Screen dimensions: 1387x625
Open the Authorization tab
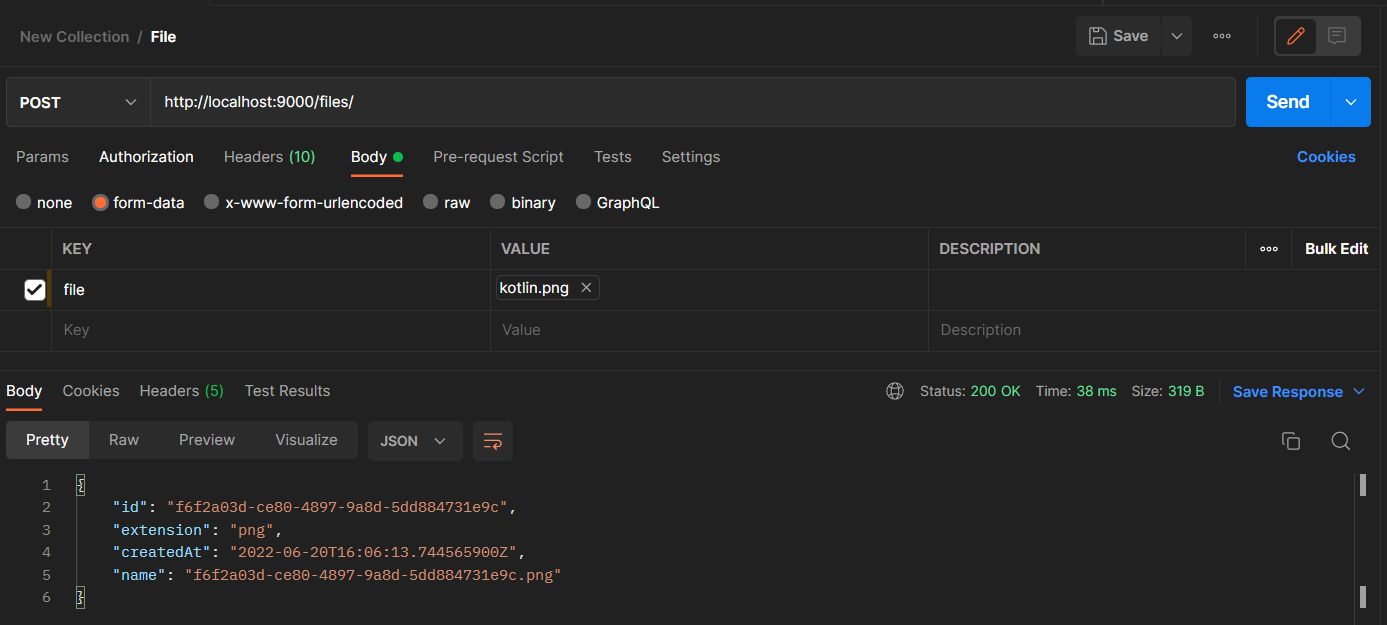click(x=146, y=157)
